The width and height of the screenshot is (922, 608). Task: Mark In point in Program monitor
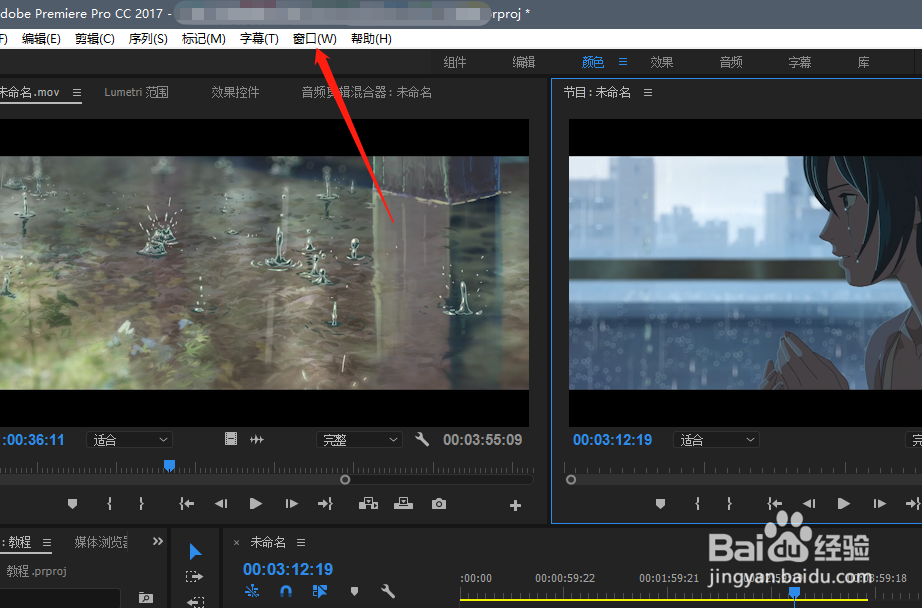(x=697, y=504)
